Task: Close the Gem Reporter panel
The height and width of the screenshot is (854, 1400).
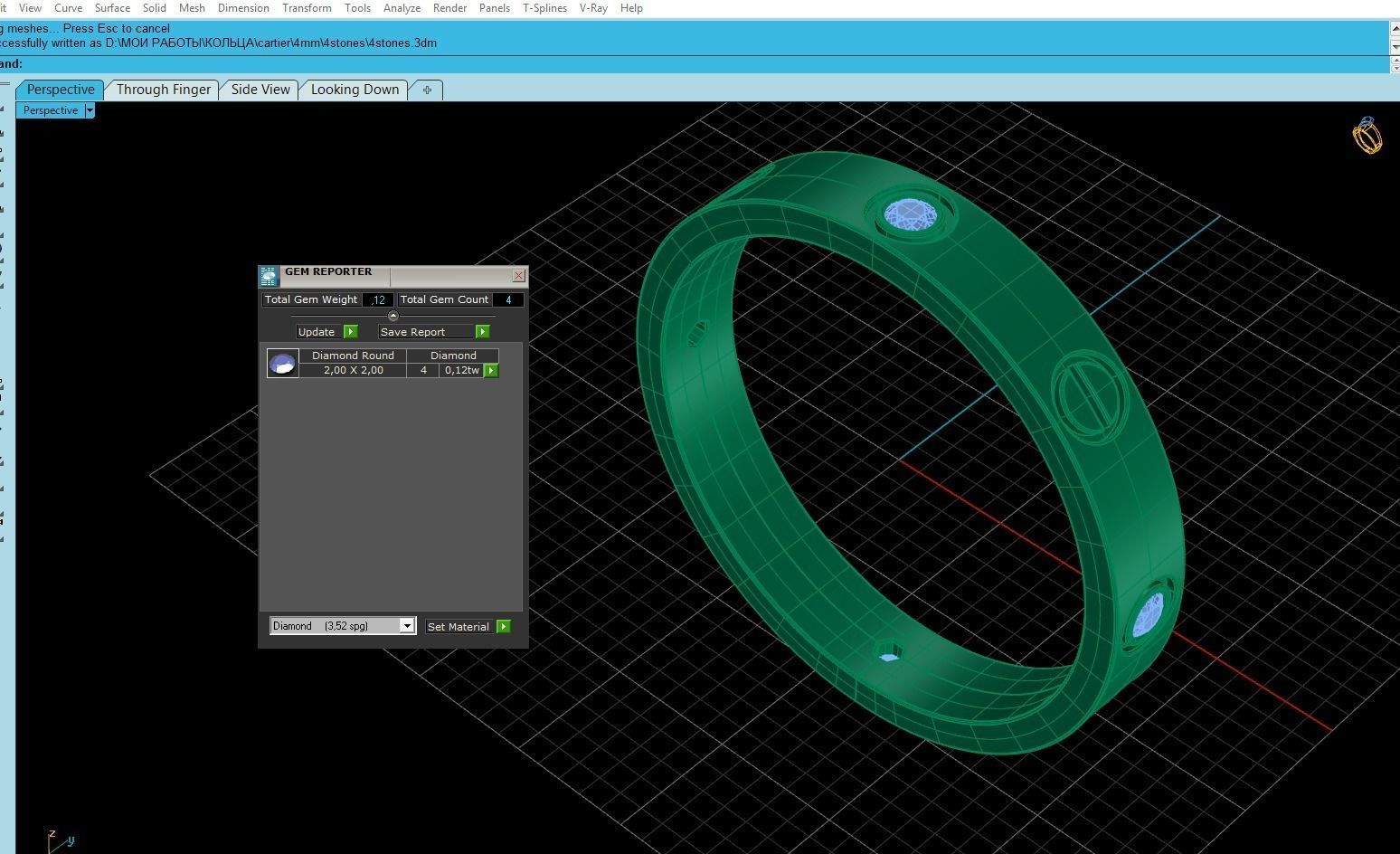Action: coord(518,275)
